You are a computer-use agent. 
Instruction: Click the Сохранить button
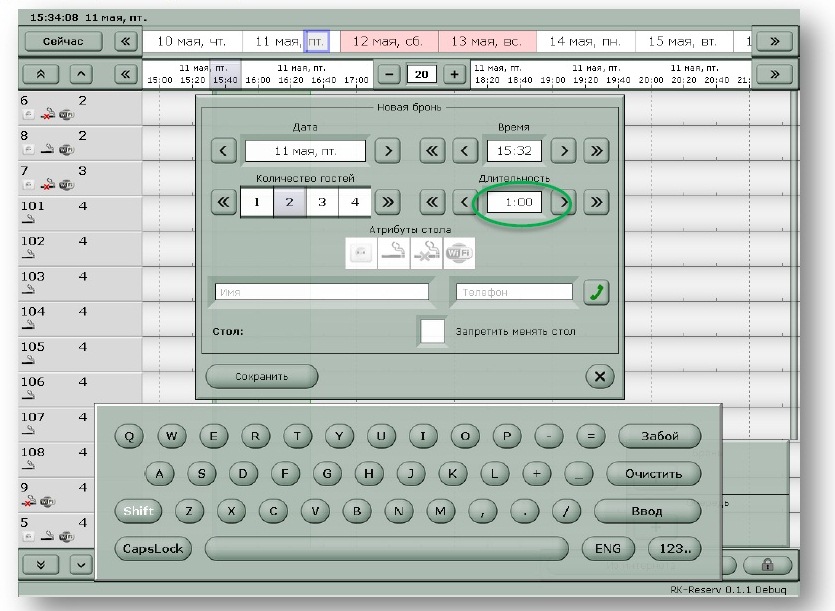[x=261, y=376]
